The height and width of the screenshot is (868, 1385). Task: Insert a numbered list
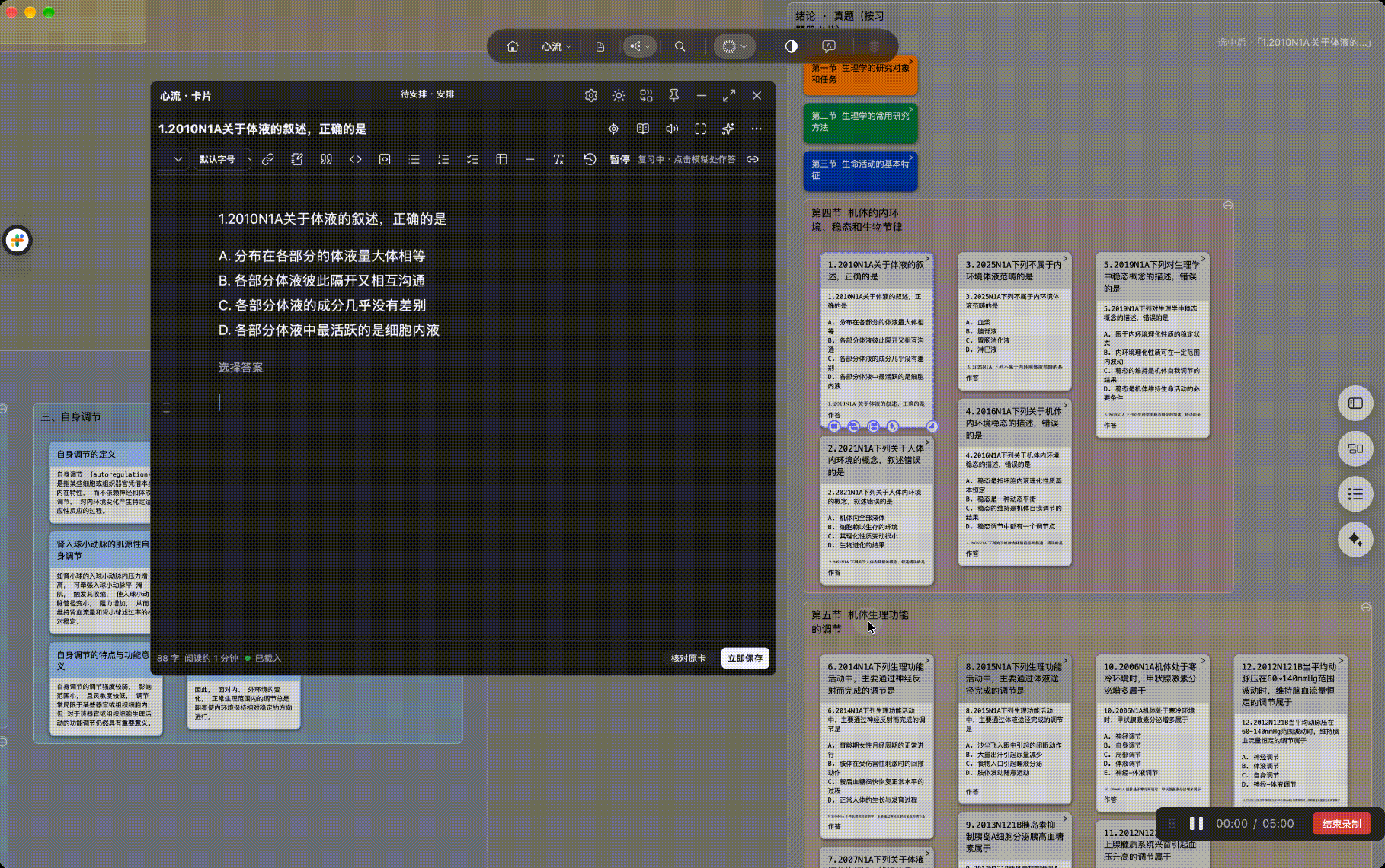click(443, 159)
